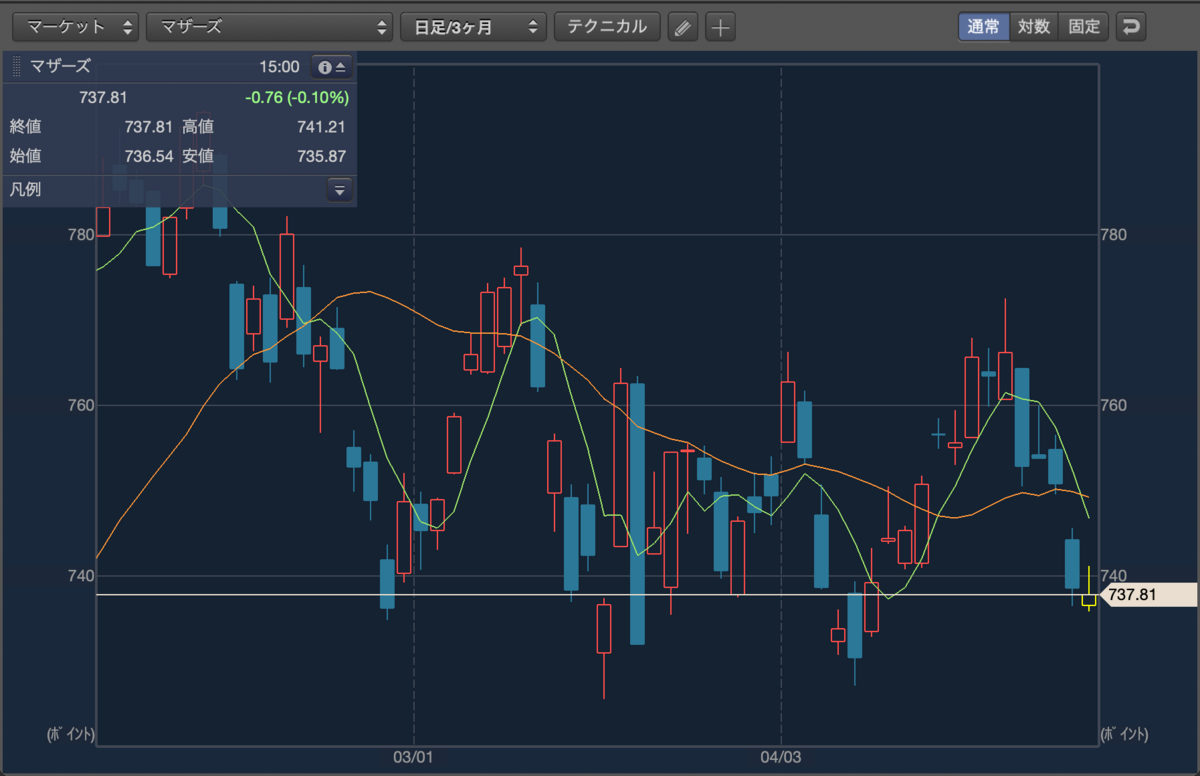The width and height of the screenshot is (1200, 776).
Task: Click the 737.81 current price label
Action: pyautogui.click(x=103, y=97)
